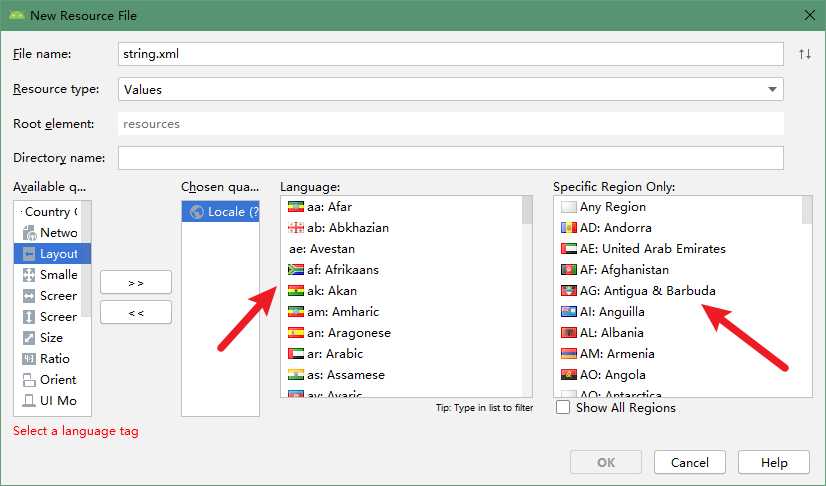Click the United Arab Emirates flag icon

569,249
